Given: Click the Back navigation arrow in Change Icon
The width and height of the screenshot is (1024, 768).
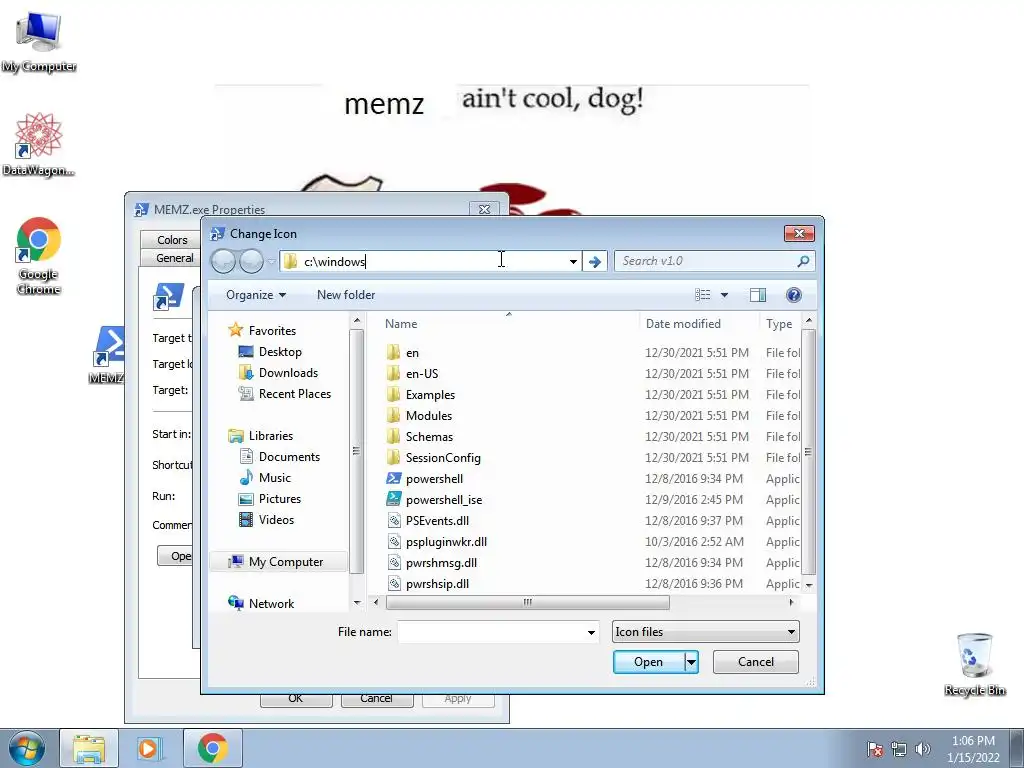Looking at the screenshot, I should pos(223,261).
